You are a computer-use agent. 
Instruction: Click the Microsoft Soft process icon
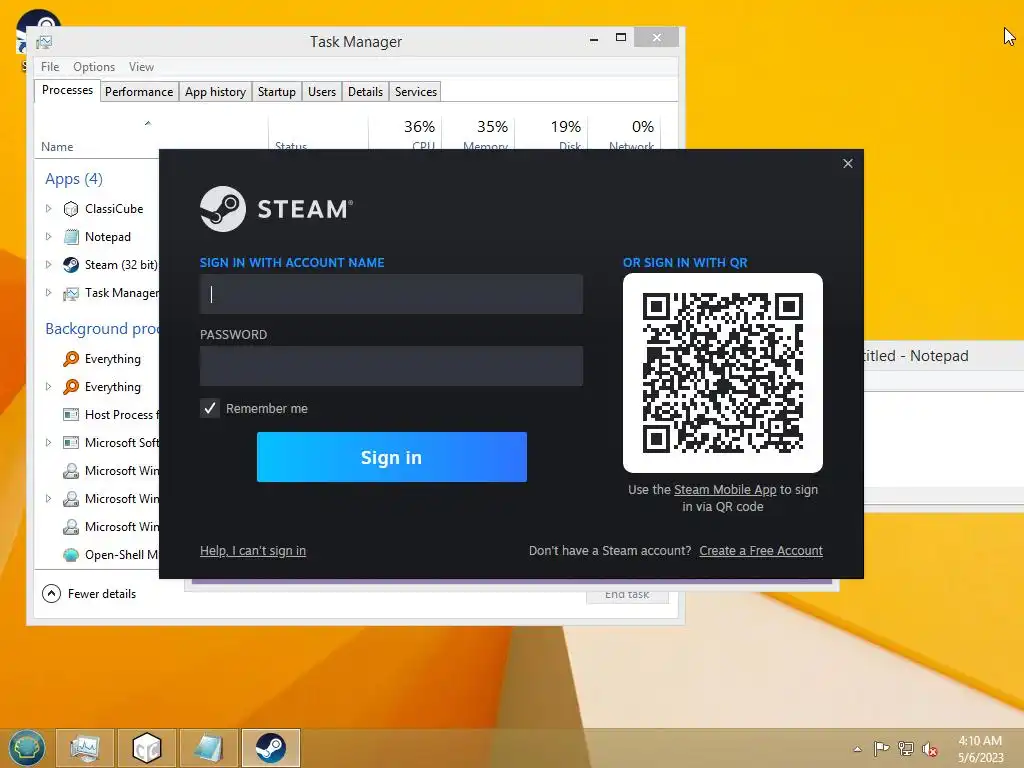71,443
